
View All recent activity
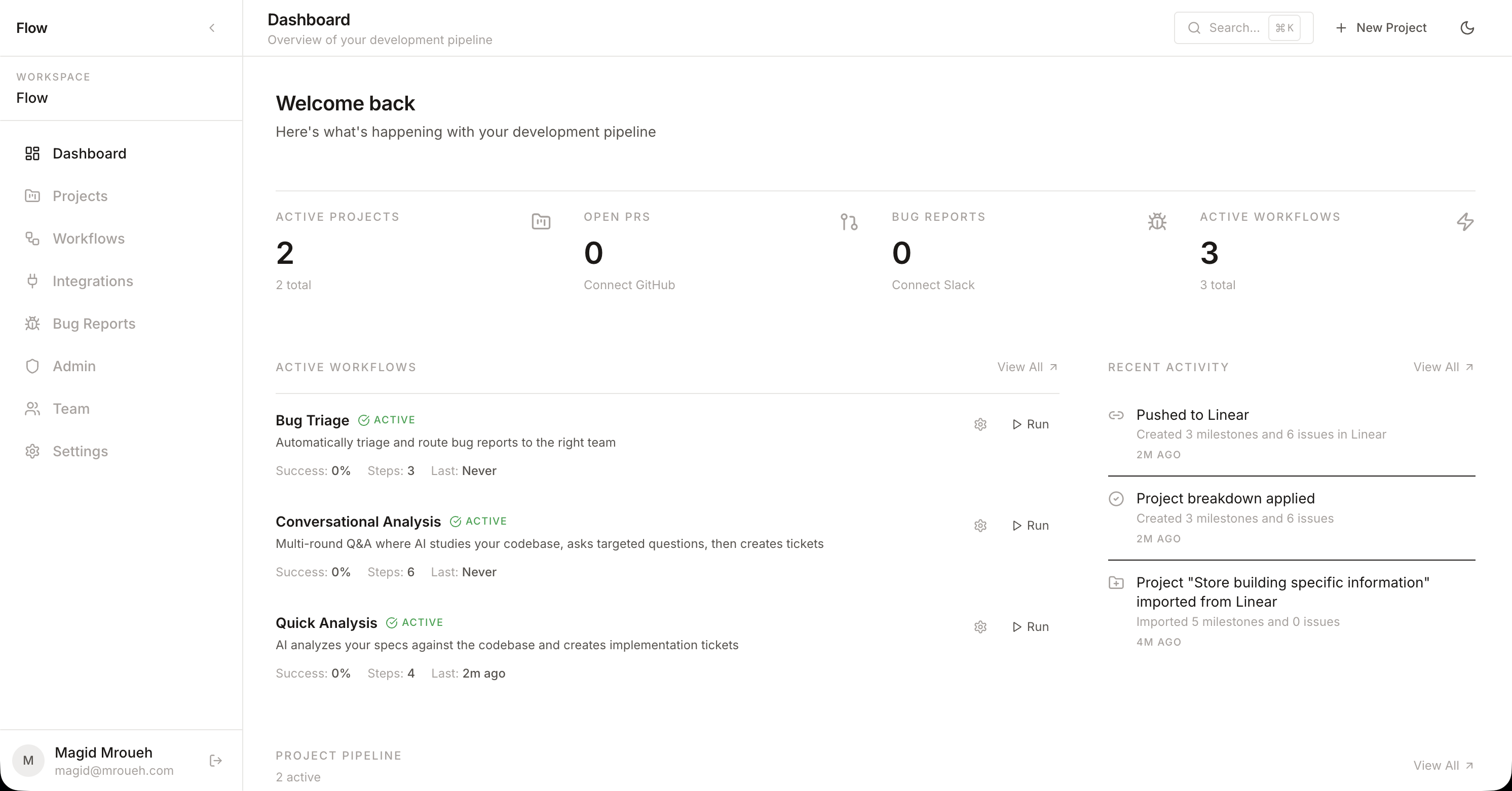[1443, 367]
